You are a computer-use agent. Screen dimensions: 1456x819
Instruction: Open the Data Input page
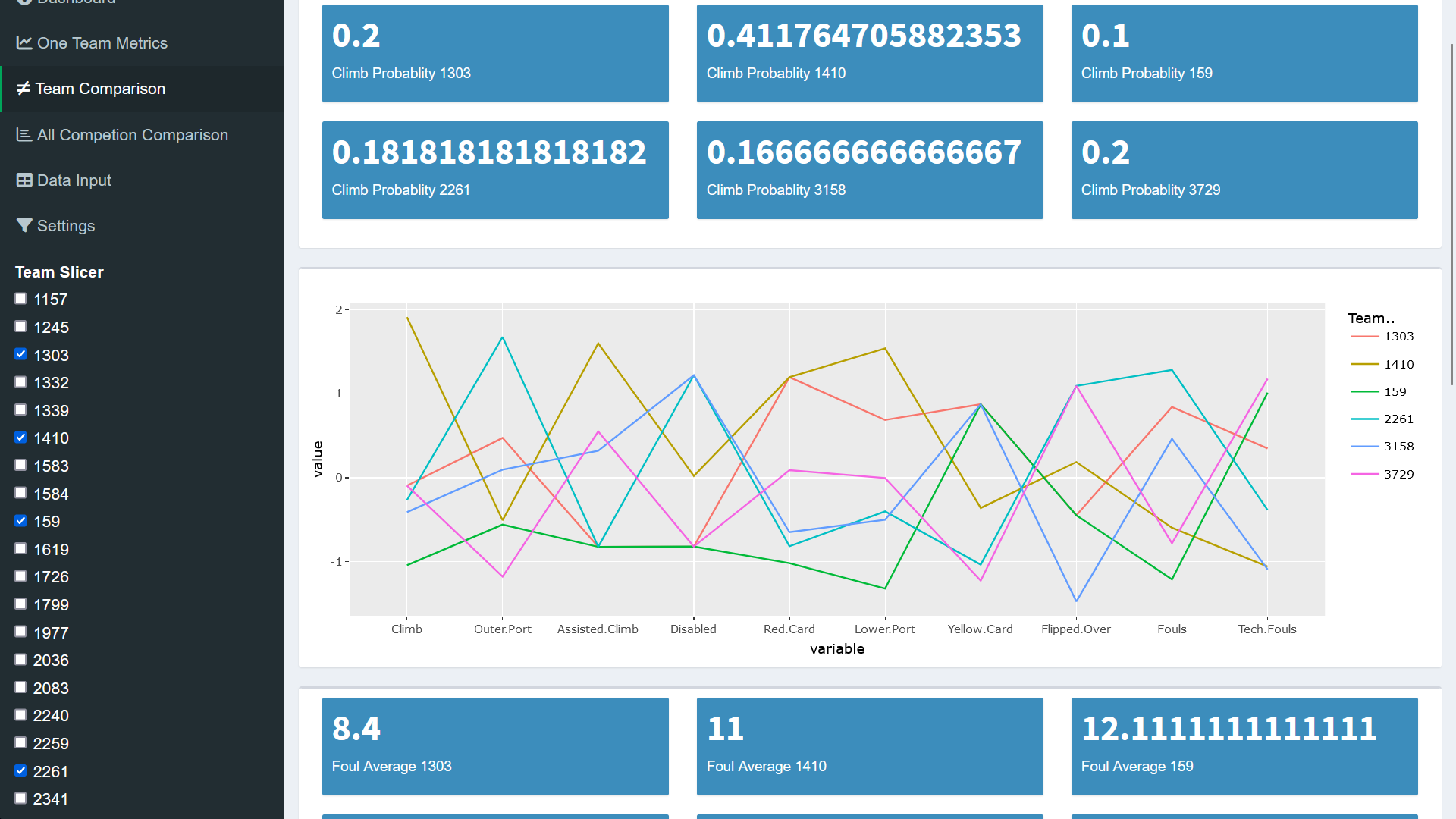pyautogui.click(x=74, y=180)
